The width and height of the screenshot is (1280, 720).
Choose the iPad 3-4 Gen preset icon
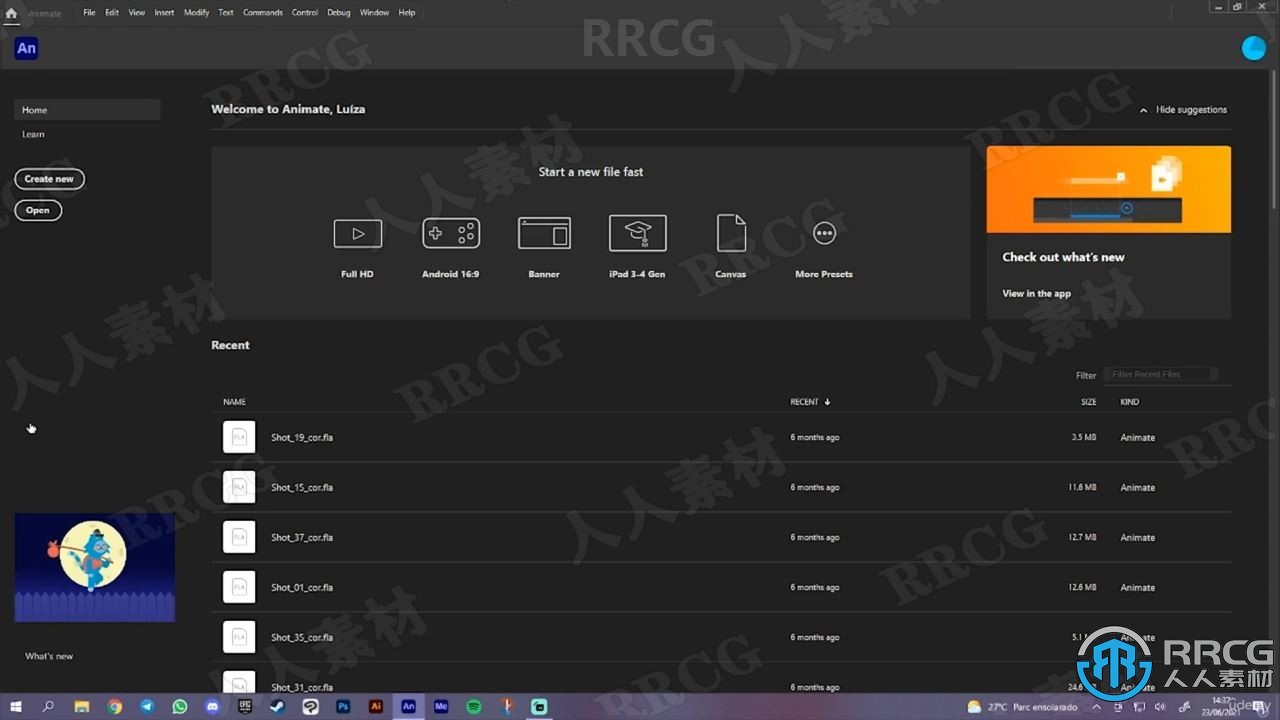tap(637, 234)
